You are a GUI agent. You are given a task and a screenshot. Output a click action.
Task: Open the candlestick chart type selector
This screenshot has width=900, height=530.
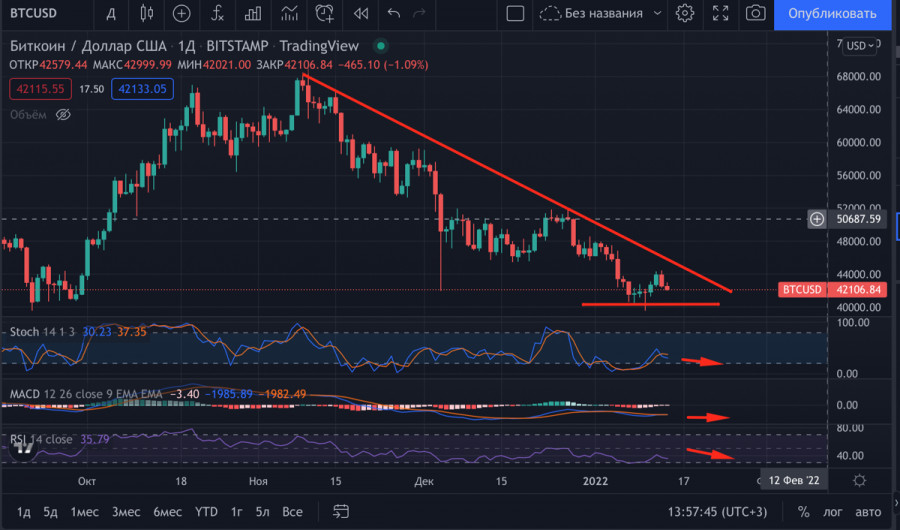[147, 13]
